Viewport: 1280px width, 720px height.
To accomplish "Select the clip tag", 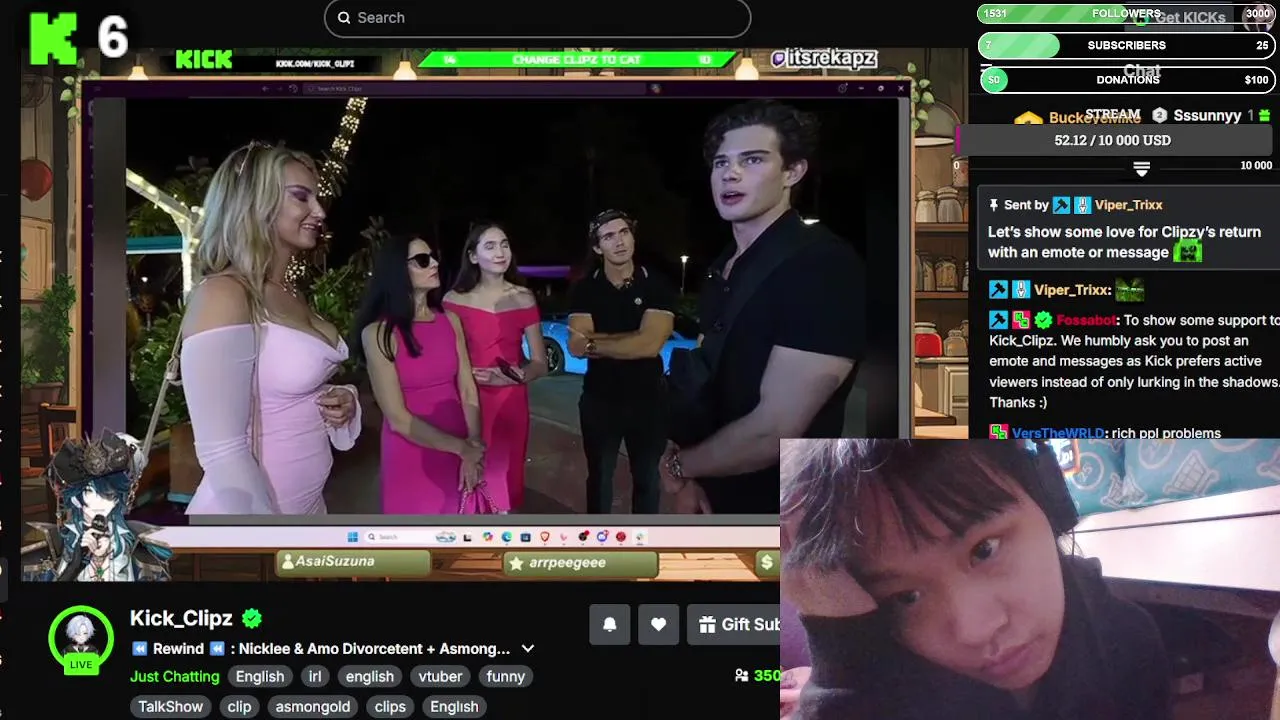I will [240, 707].
